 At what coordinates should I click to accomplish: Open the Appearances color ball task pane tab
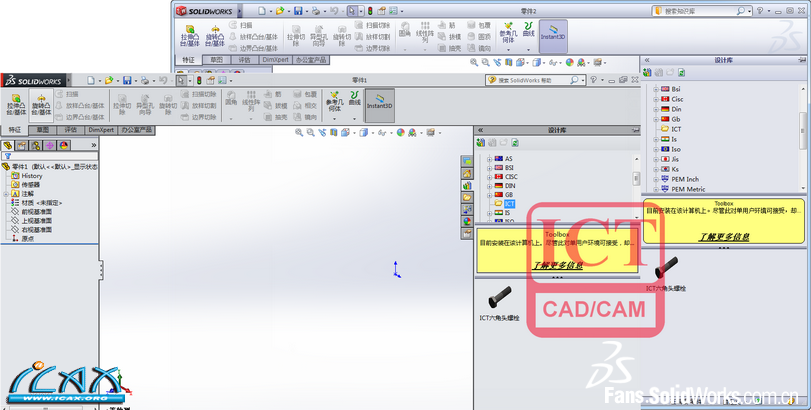[467, 221]
